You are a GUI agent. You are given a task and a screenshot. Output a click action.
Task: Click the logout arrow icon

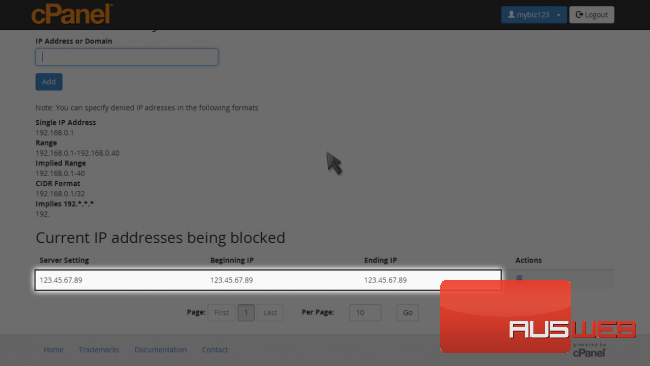click(579, 15)
